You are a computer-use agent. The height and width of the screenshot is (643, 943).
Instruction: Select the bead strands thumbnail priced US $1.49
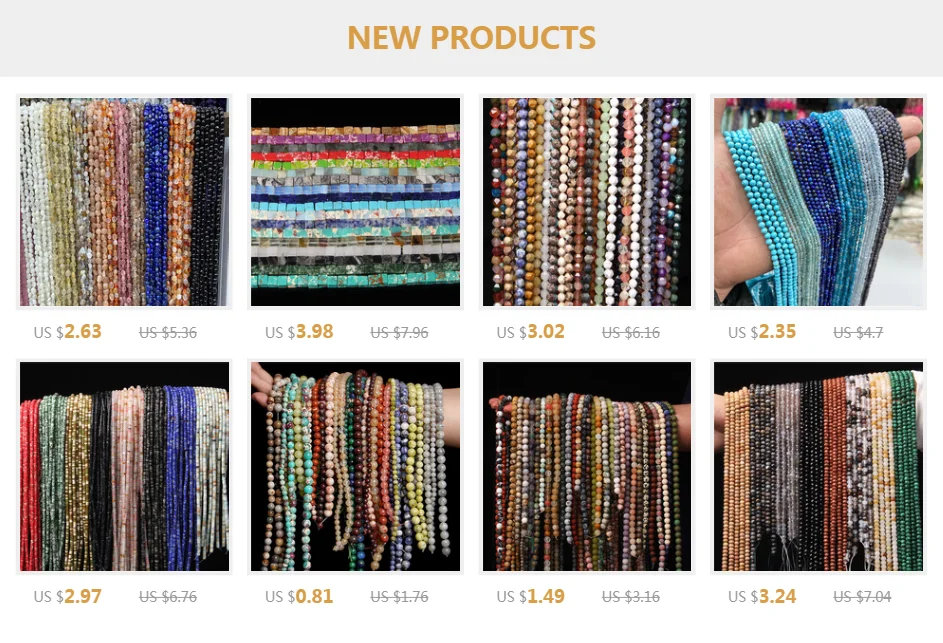[x=587, y=467]
